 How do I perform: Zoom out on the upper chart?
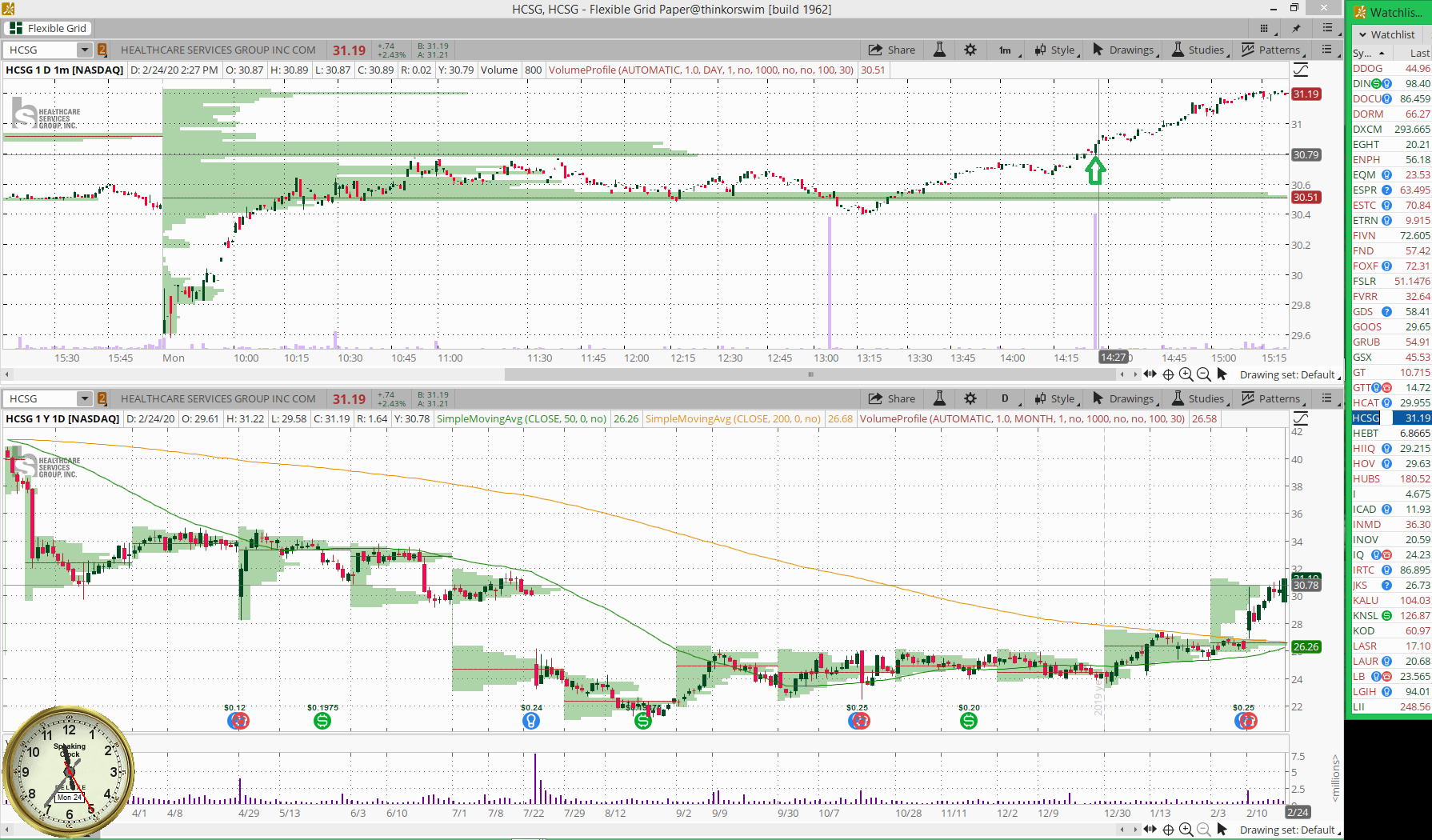click(1203, 374)
